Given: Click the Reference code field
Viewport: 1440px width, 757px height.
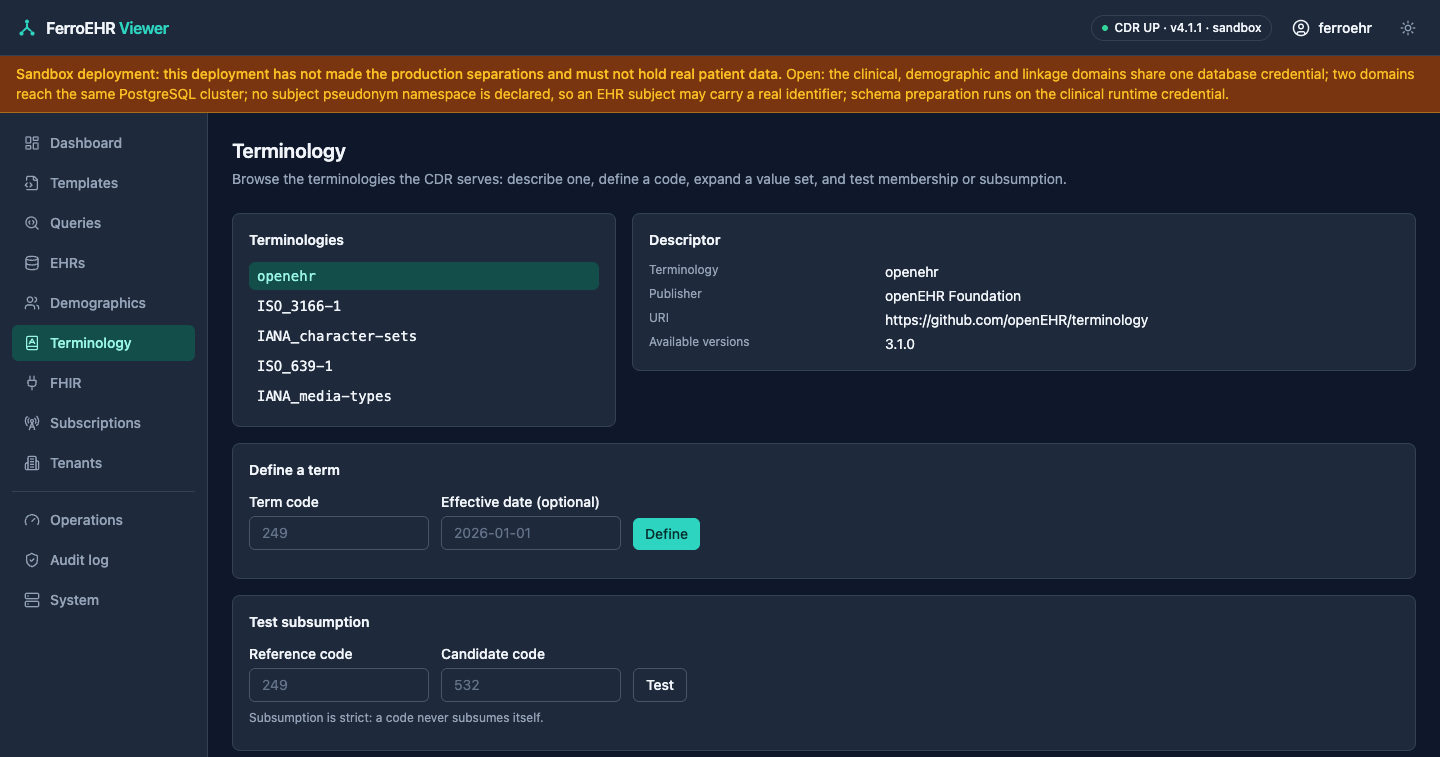Looking at the screenshot, I should click(339, 685).
